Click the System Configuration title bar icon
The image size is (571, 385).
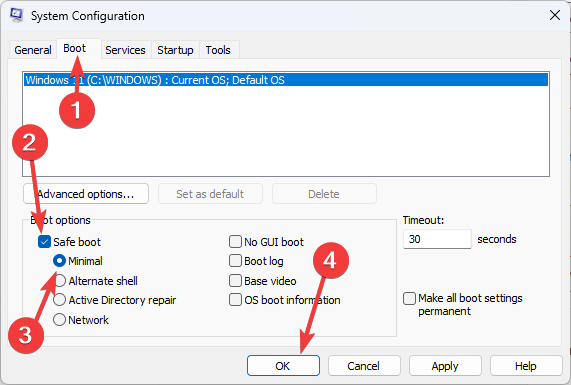[16, 15]
